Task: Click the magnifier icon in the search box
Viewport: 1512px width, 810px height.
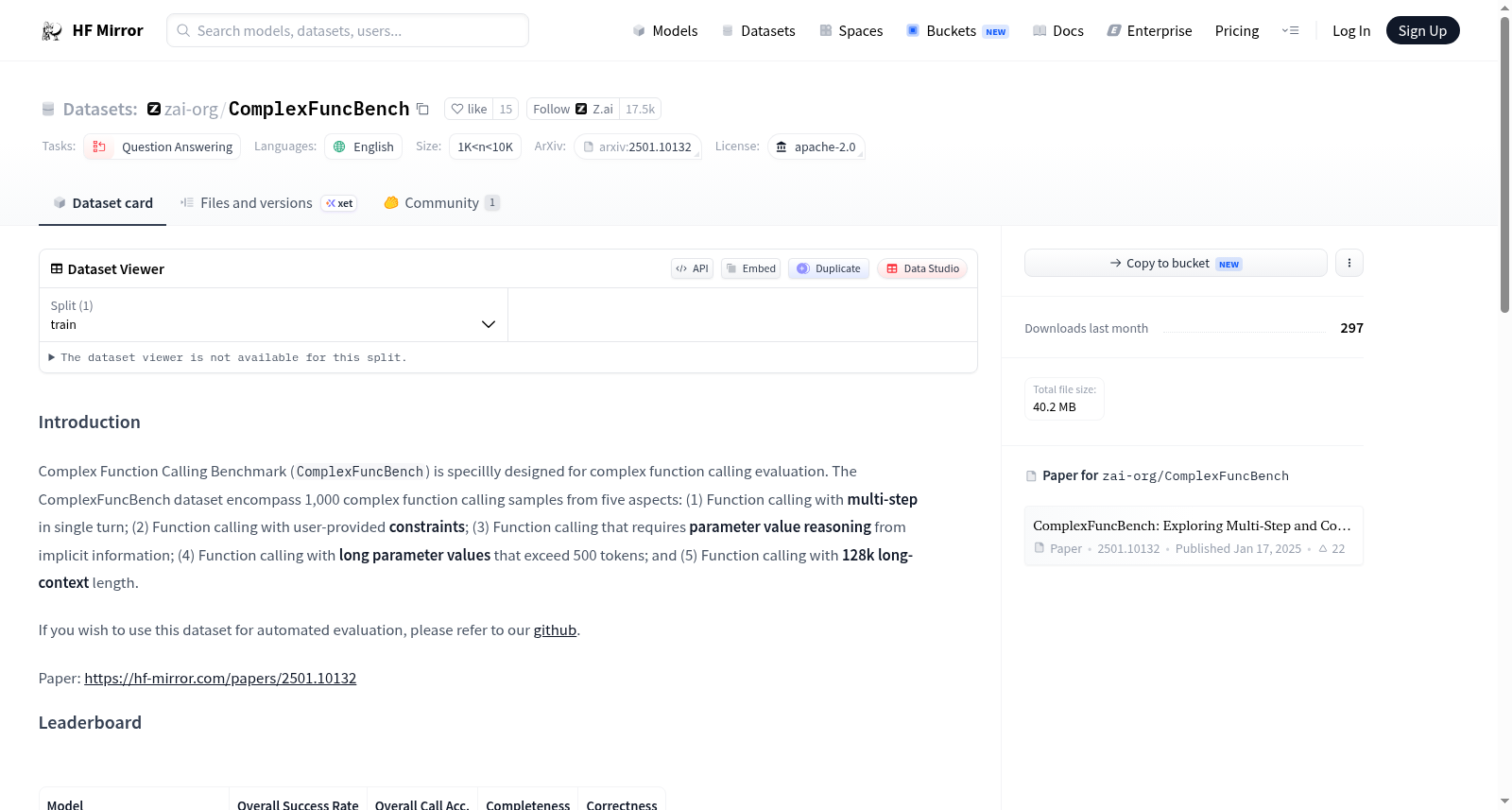Action: pos(184,31)
